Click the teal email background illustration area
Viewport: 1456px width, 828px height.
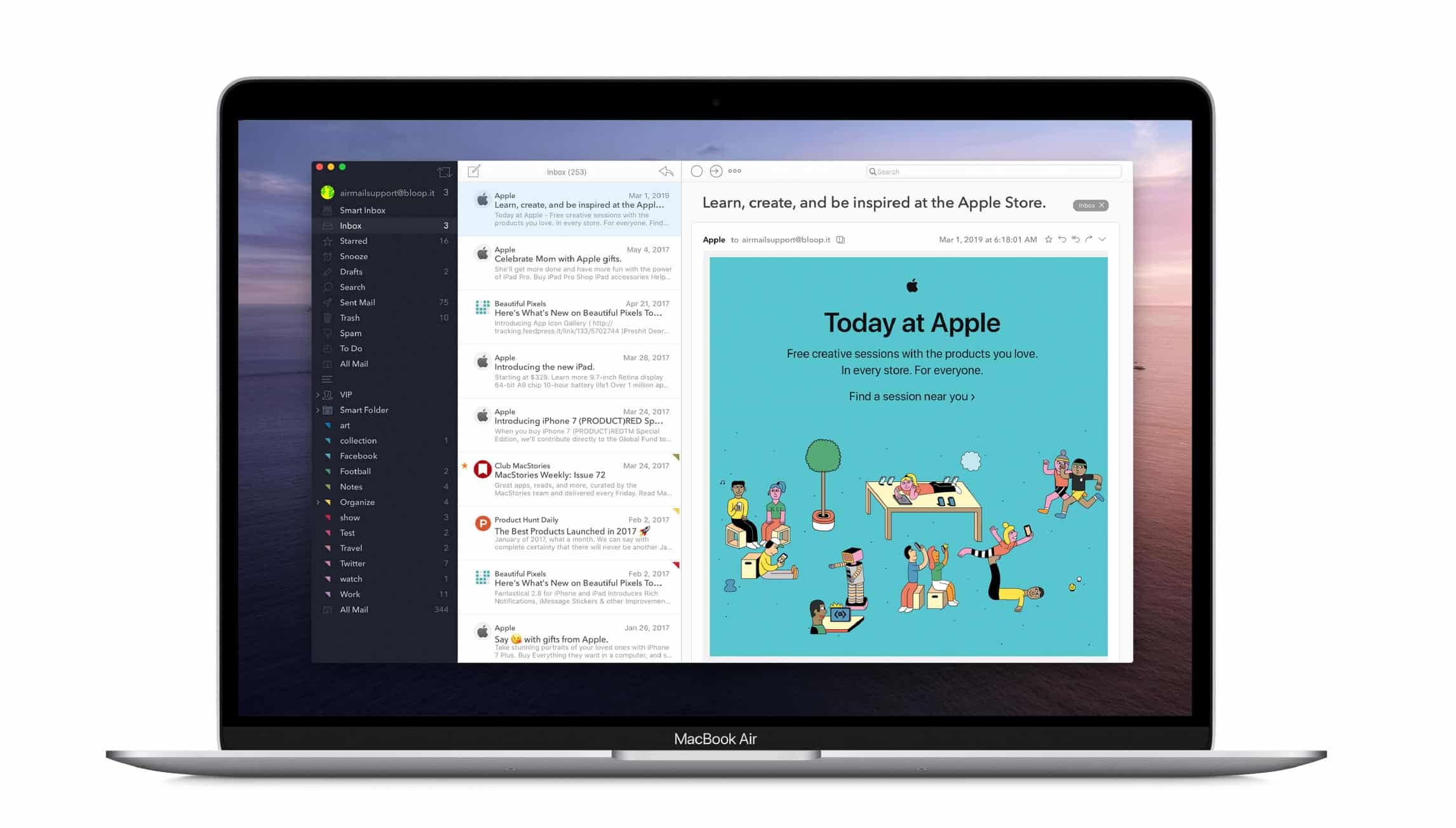tap(911, 459)
